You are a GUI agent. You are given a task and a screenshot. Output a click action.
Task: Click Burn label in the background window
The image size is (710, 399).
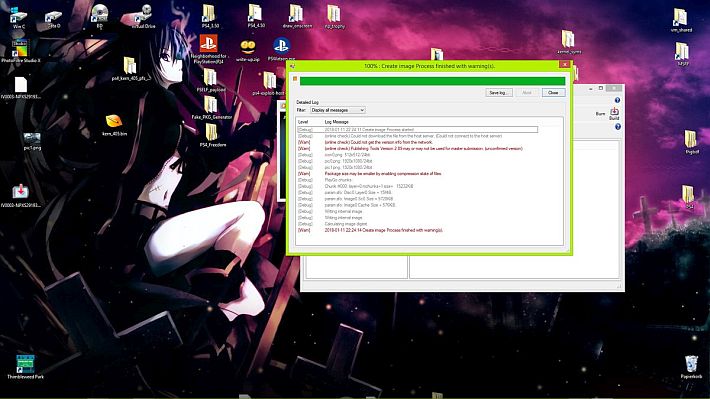point(600,114)
